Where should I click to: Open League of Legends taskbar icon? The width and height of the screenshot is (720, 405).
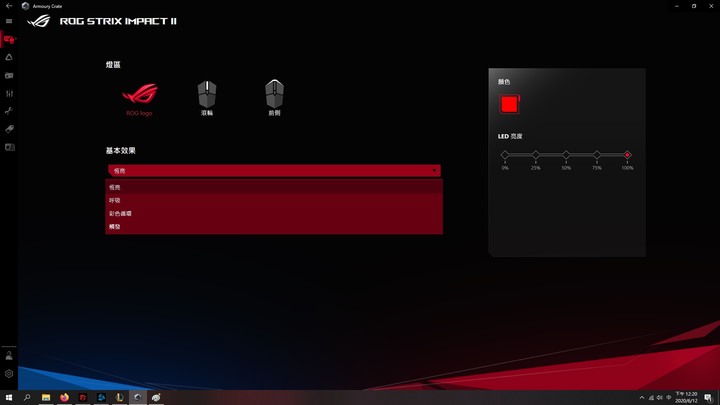[x=119, y=397]
